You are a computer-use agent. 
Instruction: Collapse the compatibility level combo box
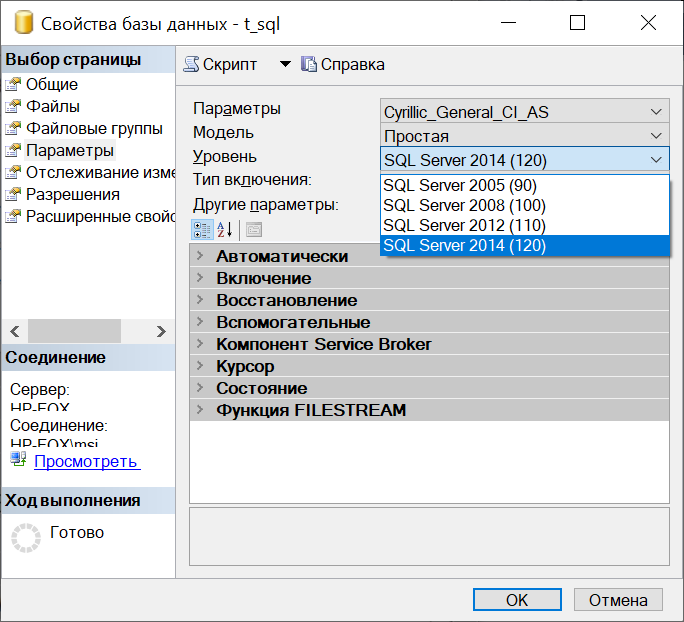click(x=525, y=160)
